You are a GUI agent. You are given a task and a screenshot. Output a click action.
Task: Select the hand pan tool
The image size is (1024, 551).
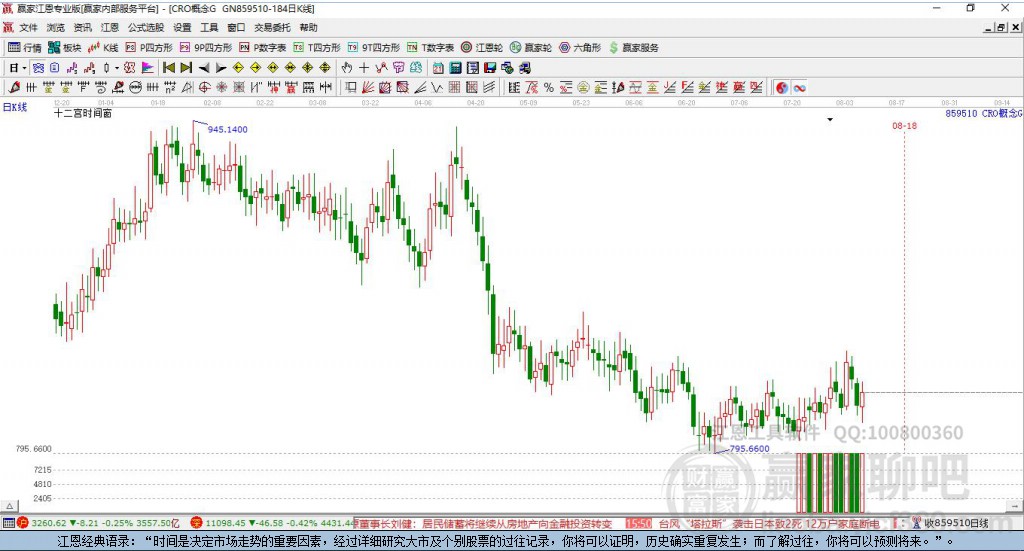[x=347, y=68]
